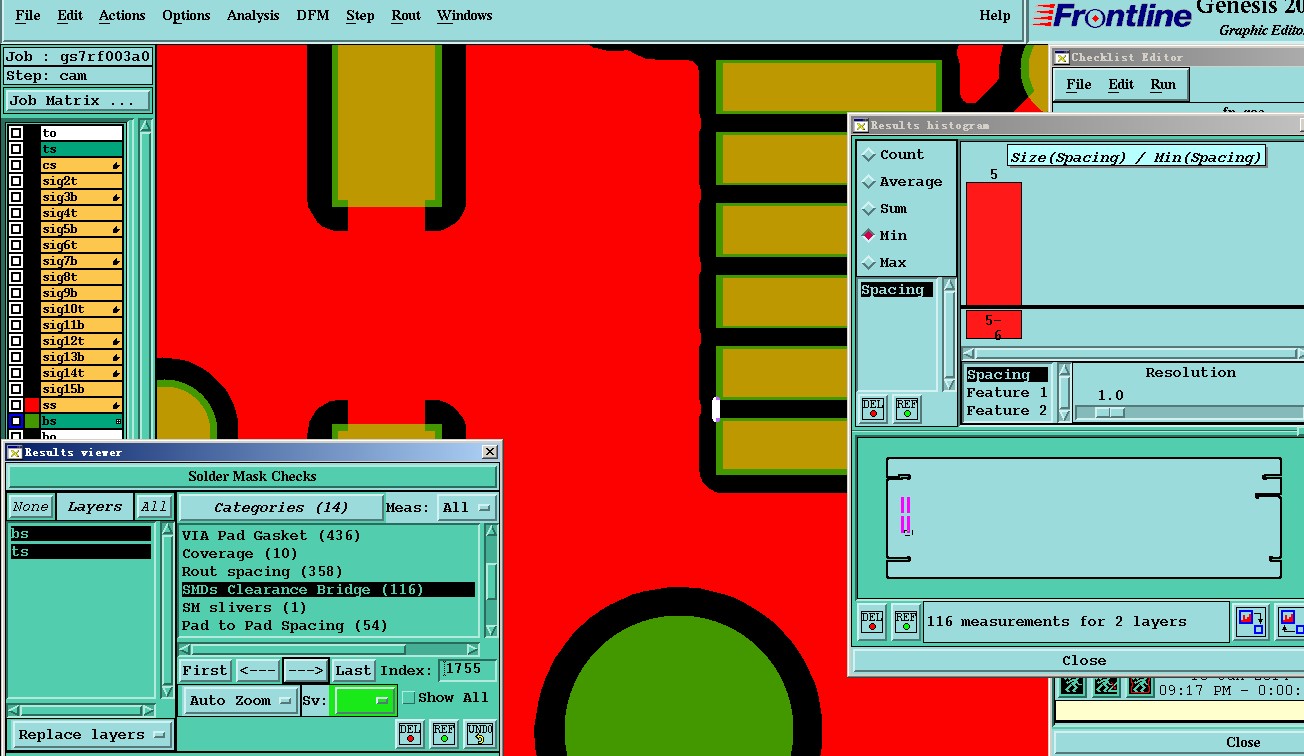Click the hand marker on layer ss
1304x756 pixels.
(116, 405)
